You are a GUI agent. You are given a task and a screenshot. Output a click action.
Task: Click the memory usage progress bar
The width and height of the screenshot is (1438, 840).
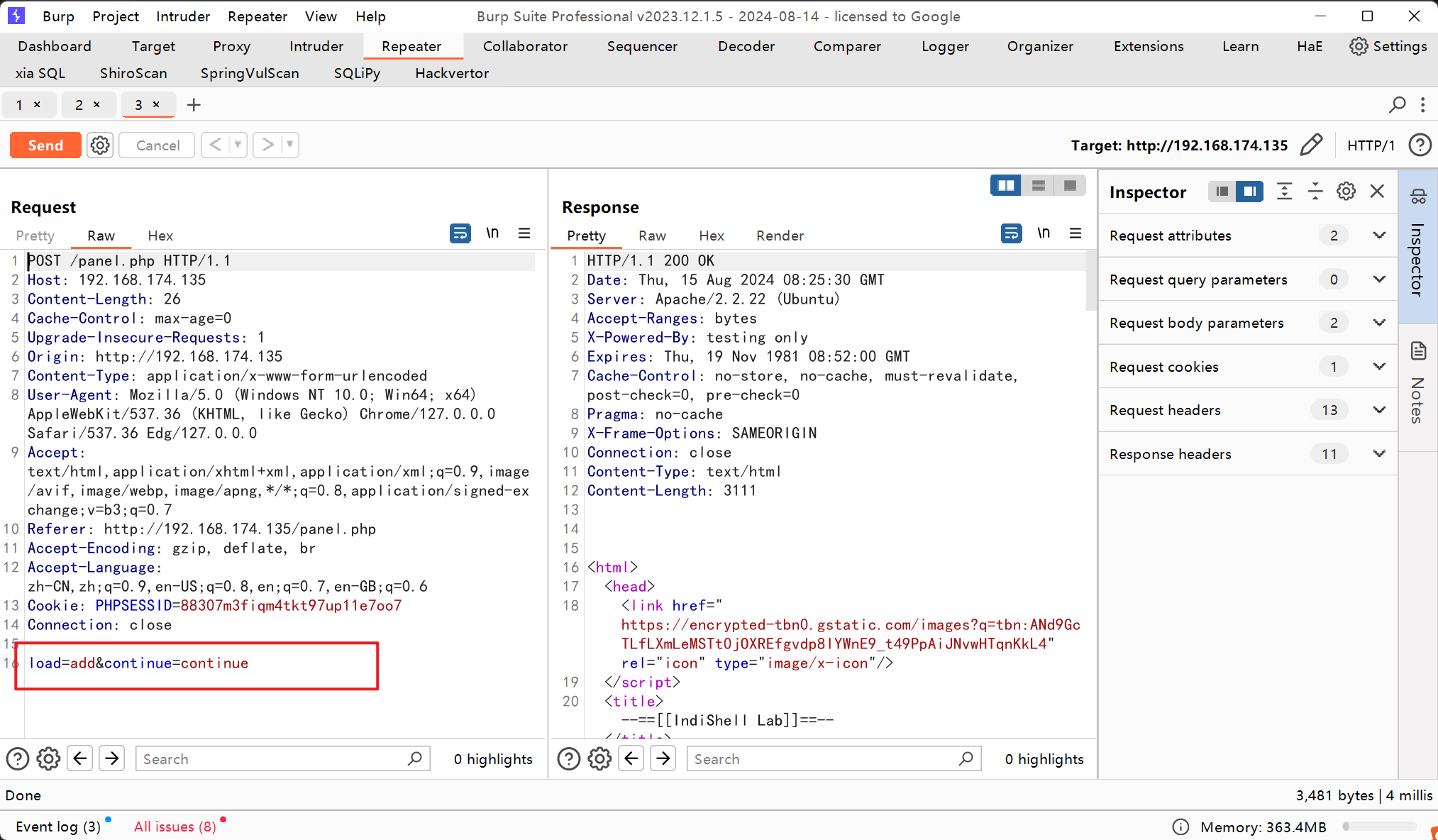tap(1379, 827)
